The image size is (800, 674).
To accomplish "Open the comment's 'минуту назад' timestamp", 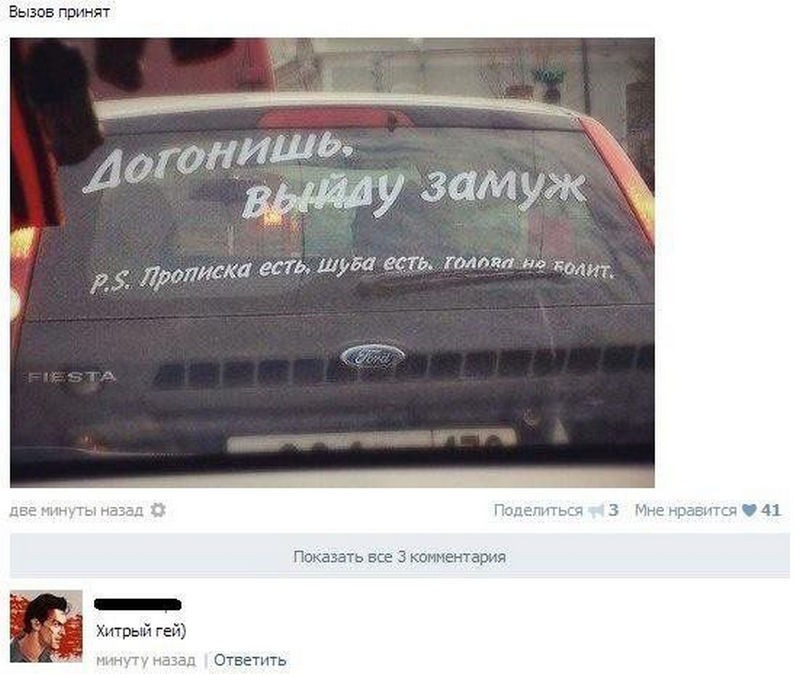I will 146,660.
